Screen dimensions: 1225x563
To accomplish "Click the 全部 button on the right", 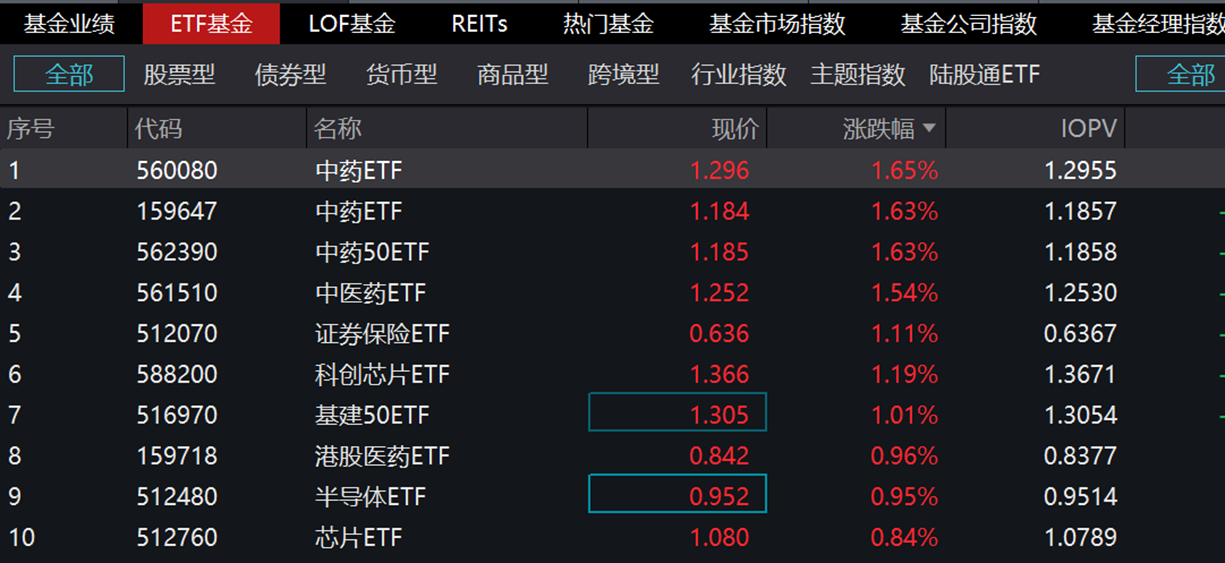I will coord(1180,74).
